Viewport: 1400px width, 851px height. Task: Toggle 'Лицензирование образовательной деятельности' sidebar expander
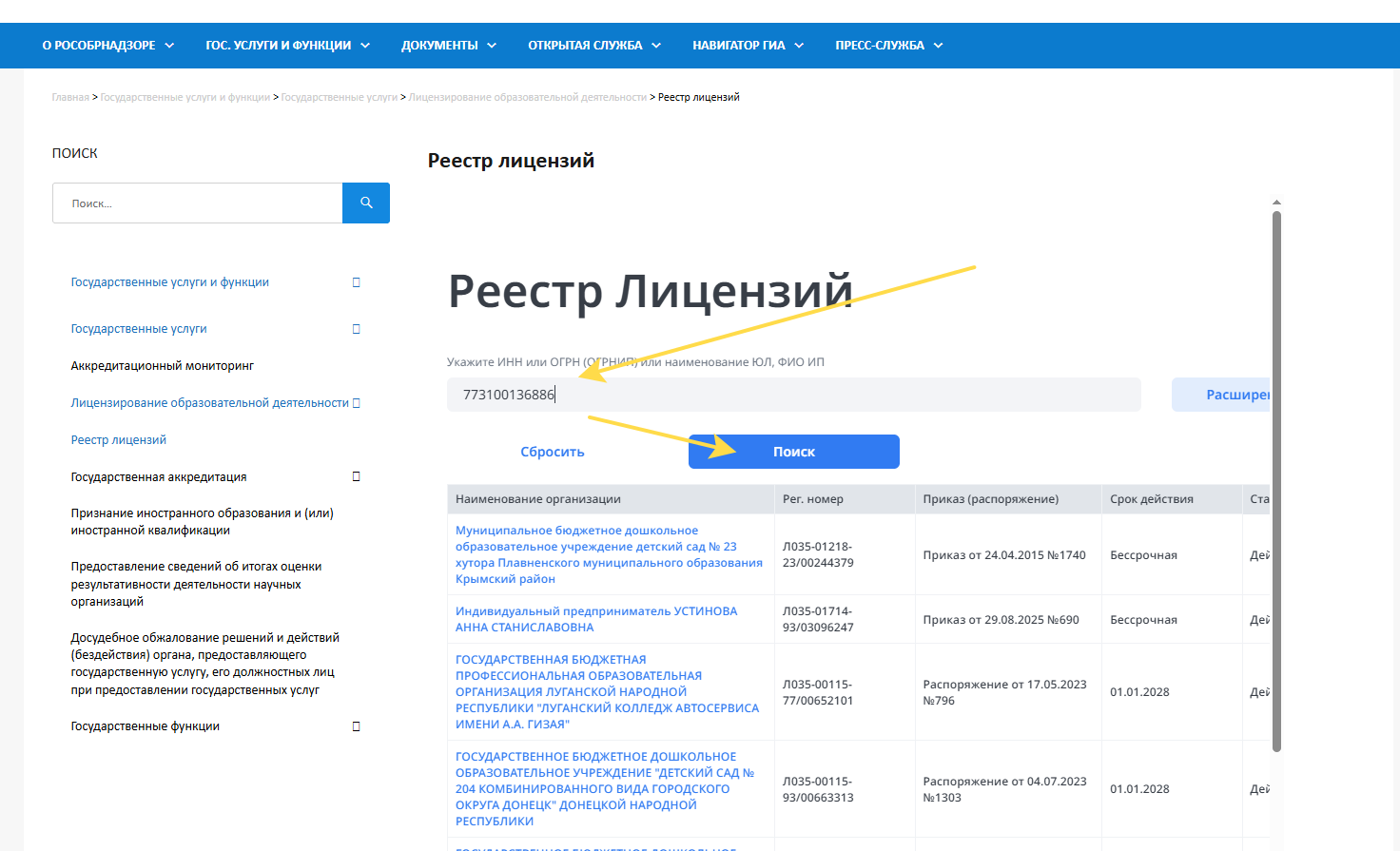pyautogui.click(x=357, y=403)
